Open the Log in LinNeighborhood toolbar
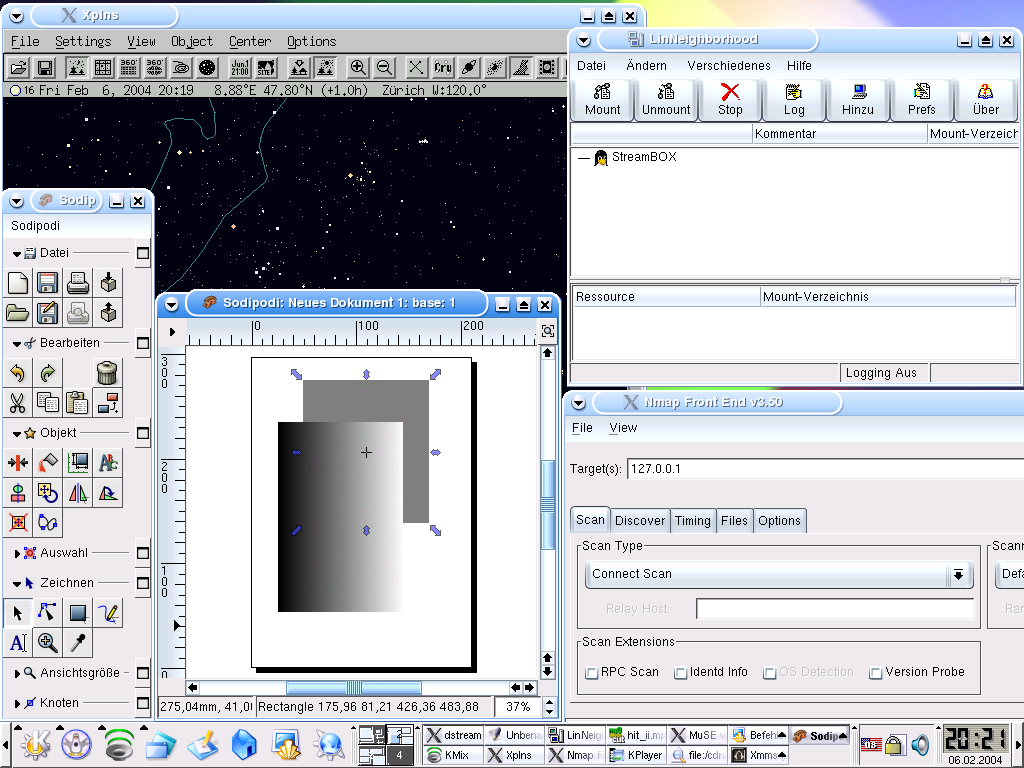The image size is (1024, 768). click(x=794, y=100)
